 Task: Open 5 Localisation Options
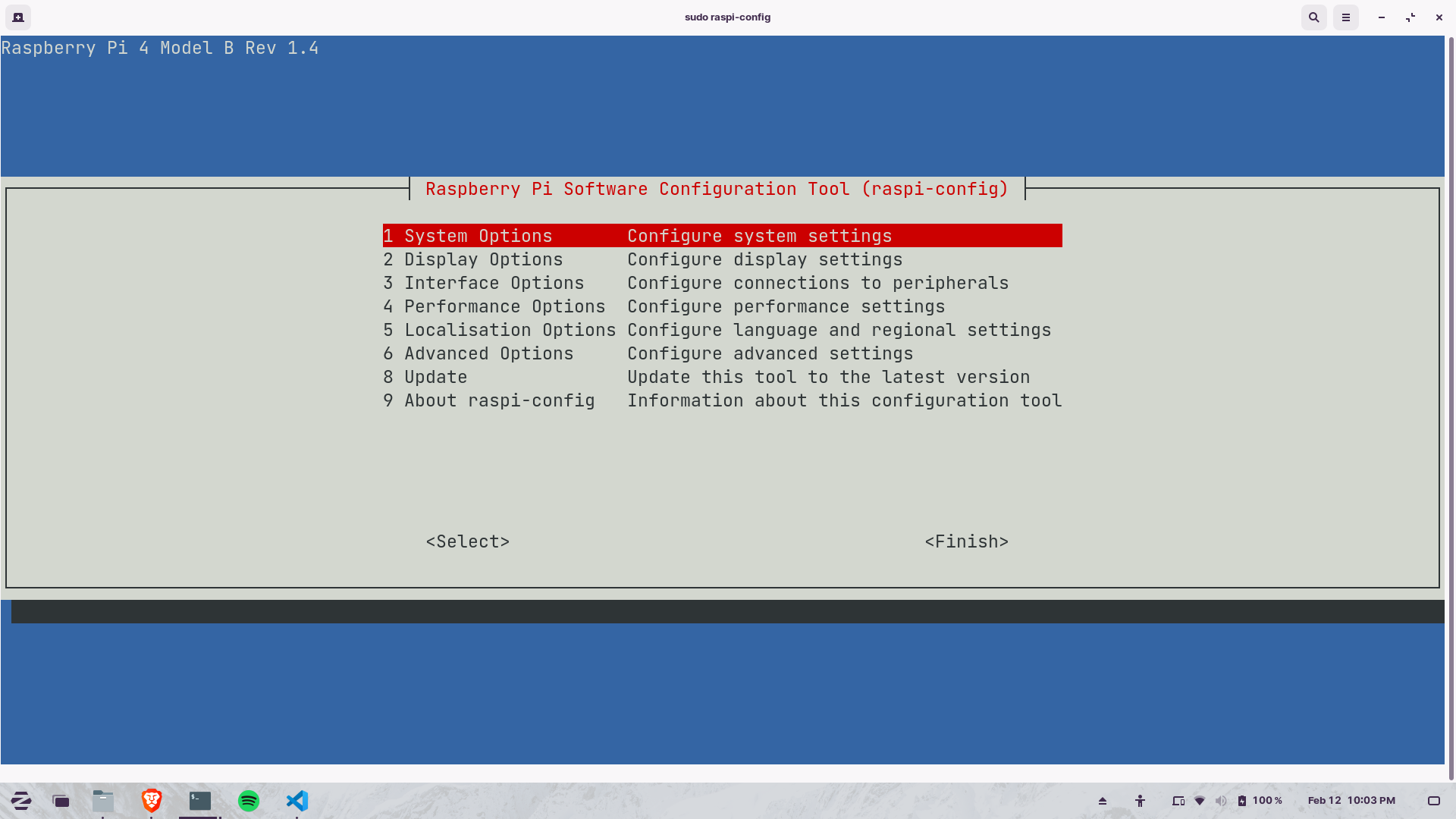click(722, 330)
